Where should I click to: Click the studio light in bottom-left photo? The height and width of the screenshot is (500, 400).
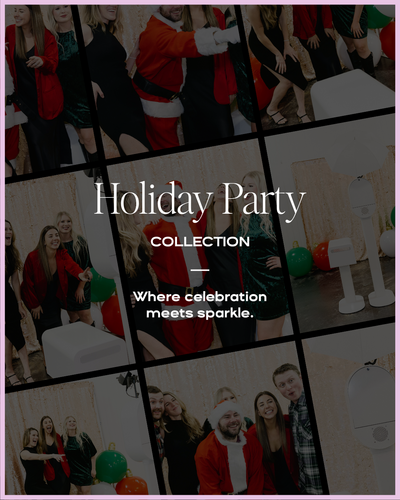128,383
